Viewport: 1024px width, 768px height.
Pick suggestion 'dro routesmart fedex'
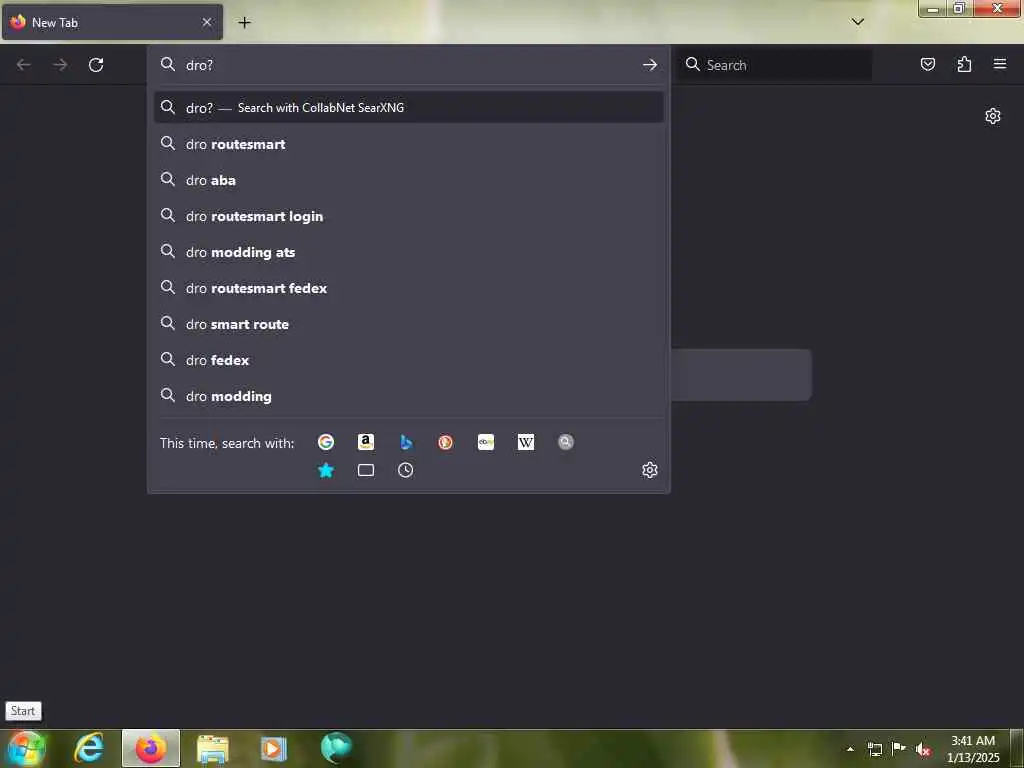click(x=409, y=288)
